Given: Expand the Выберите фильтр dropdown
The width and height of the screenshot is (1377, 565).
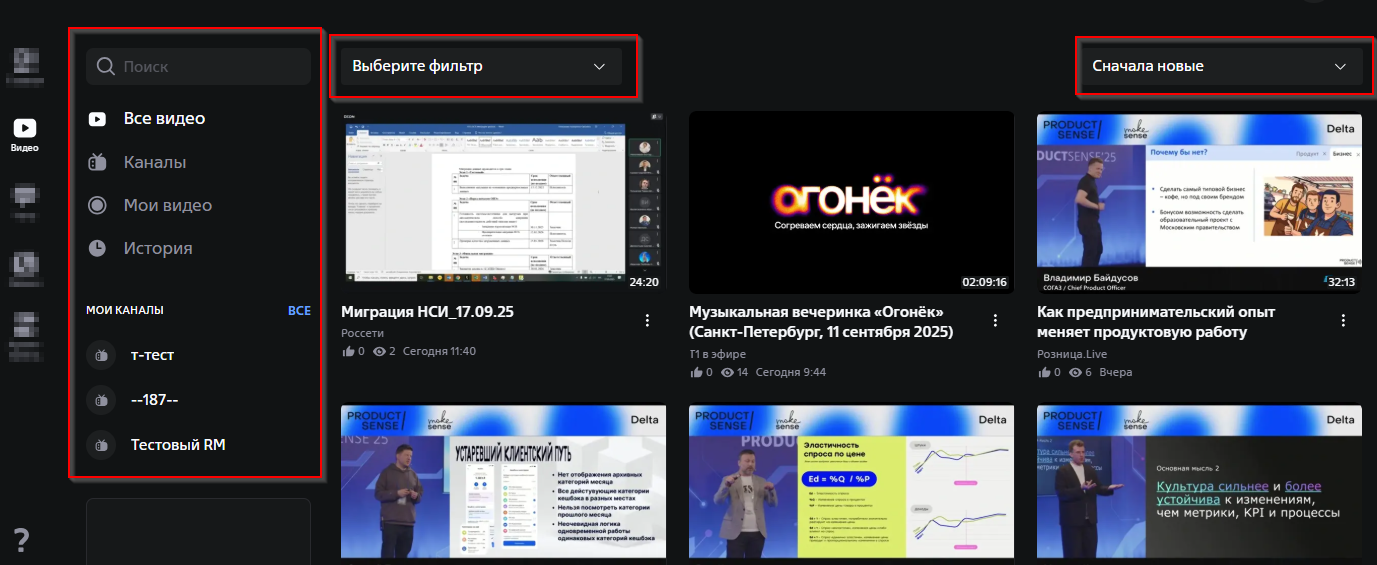Looking at the screenshot, I should point(481,67).
